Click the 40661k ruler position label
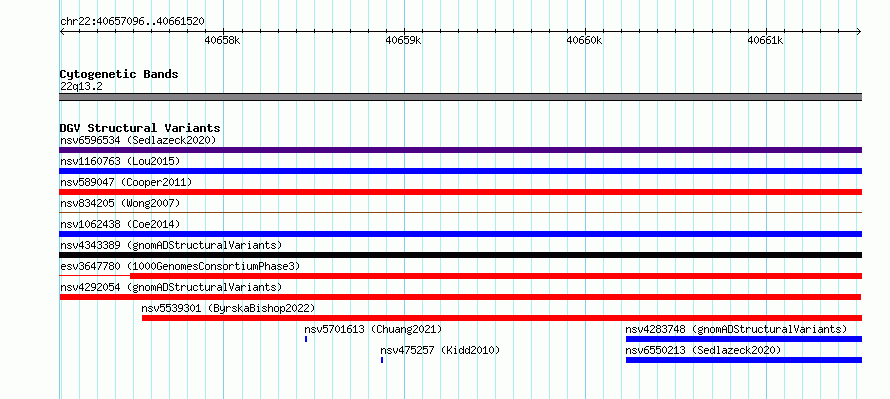The image size is (890, 399). point(765,40)
